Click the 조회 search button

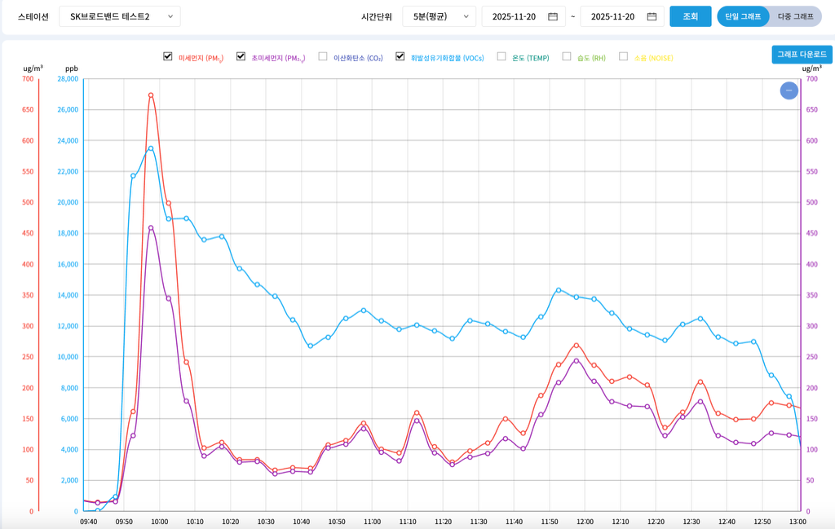(690, 17)
